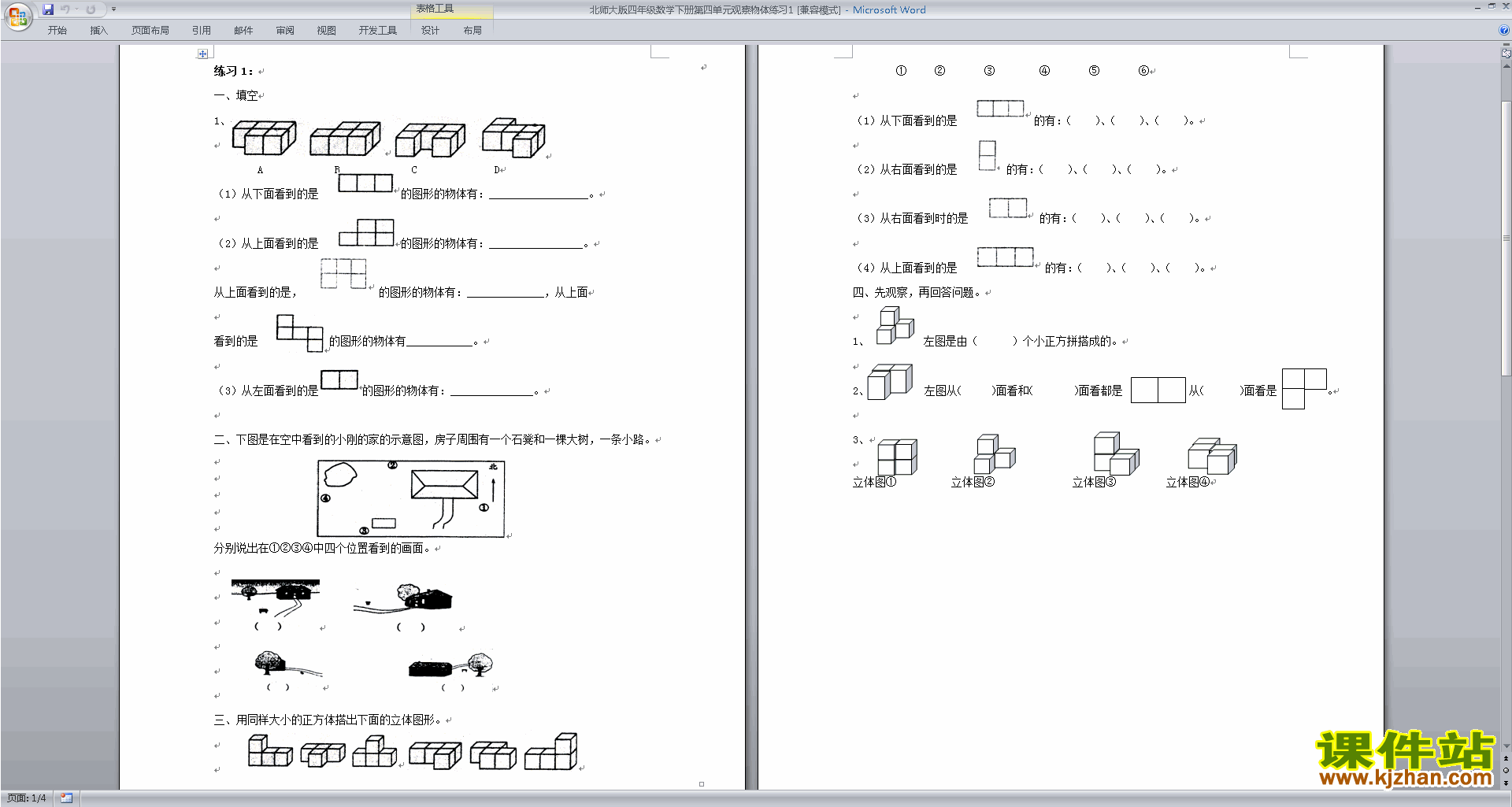Select cube figure D image

coord(513,138)
